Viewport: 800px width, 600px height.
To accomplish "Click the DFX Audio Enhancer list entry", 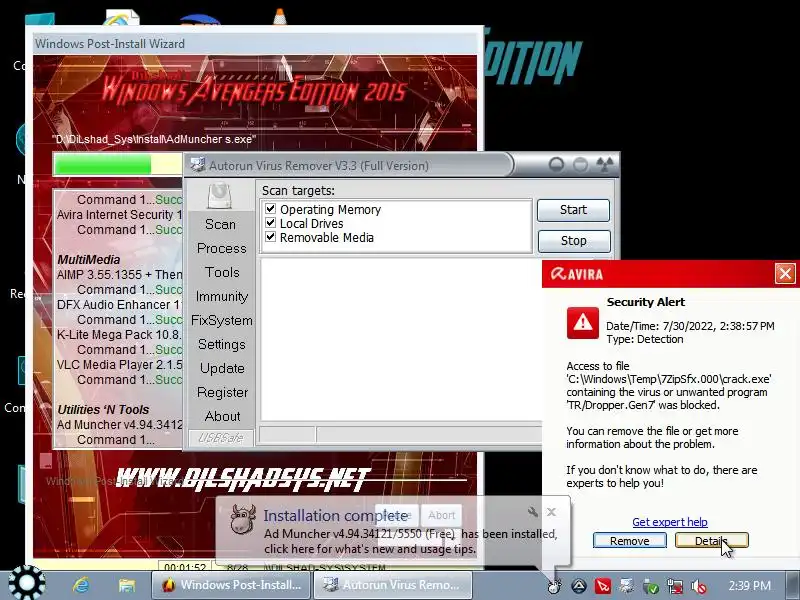I will point(119,305).
